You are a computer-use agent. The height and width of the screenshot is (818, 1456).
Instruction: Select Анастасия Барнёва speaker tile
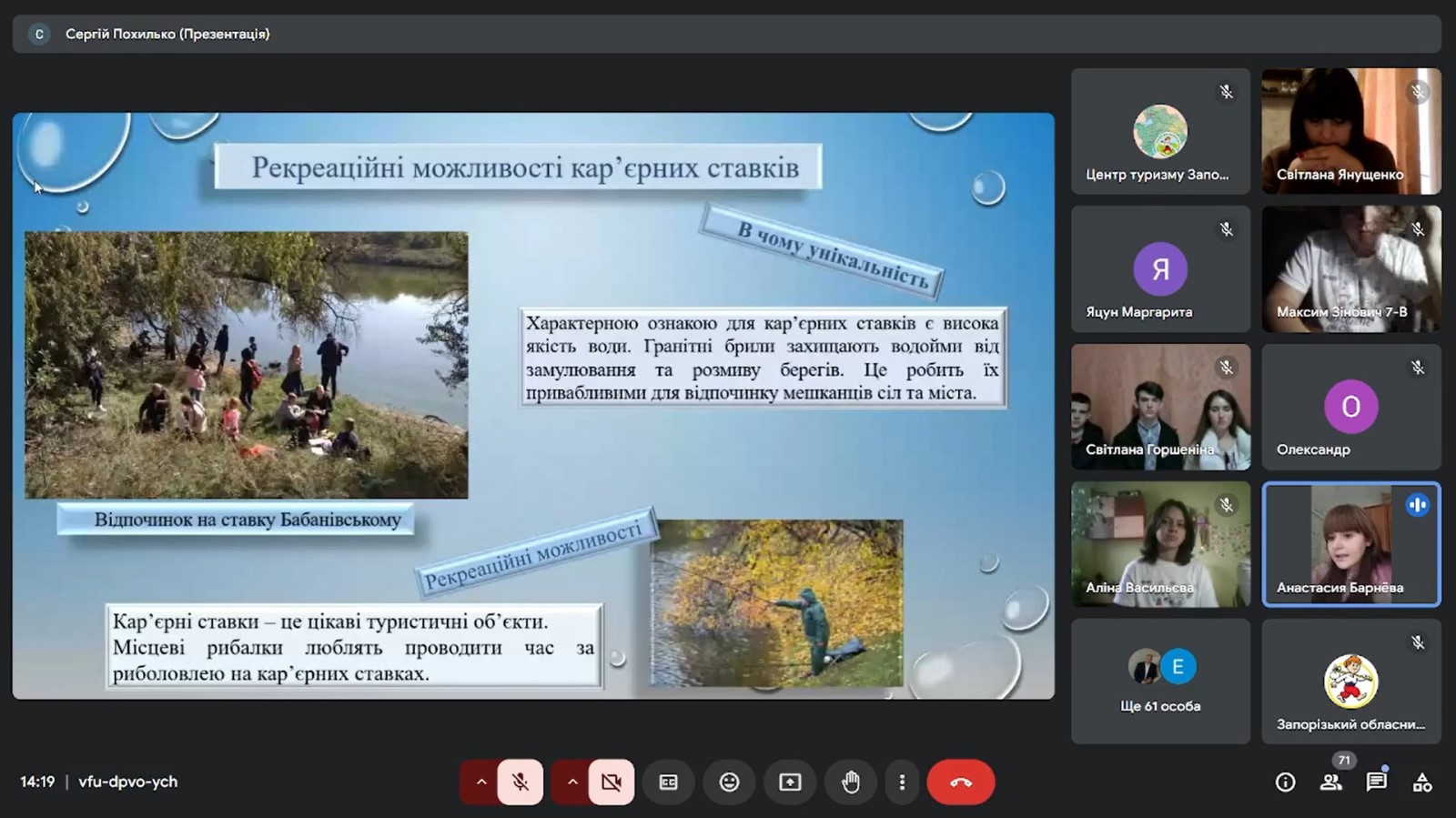1350,544
